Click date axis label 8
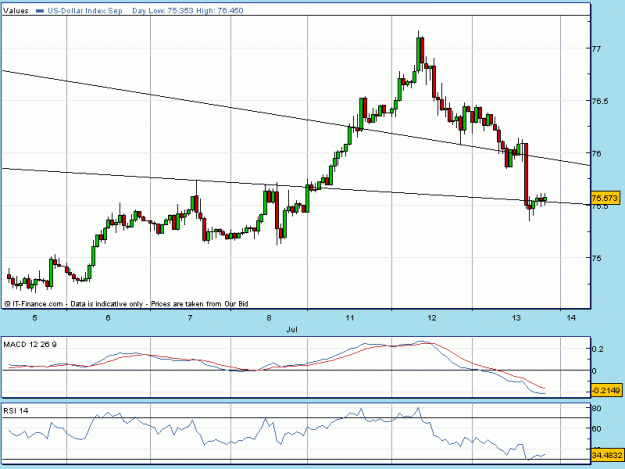 tap(269, 318)
